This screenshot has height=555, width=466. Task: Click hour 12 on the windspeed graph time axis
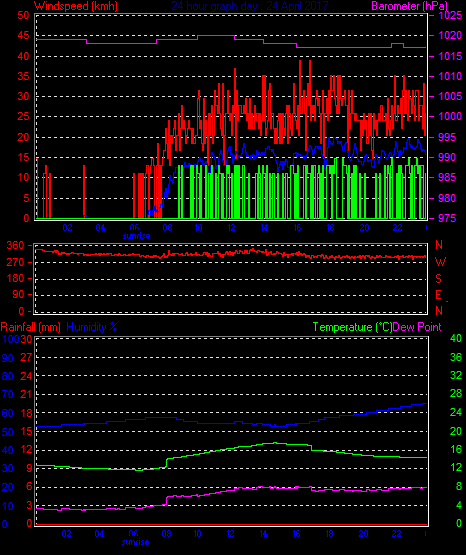(231, 228)
